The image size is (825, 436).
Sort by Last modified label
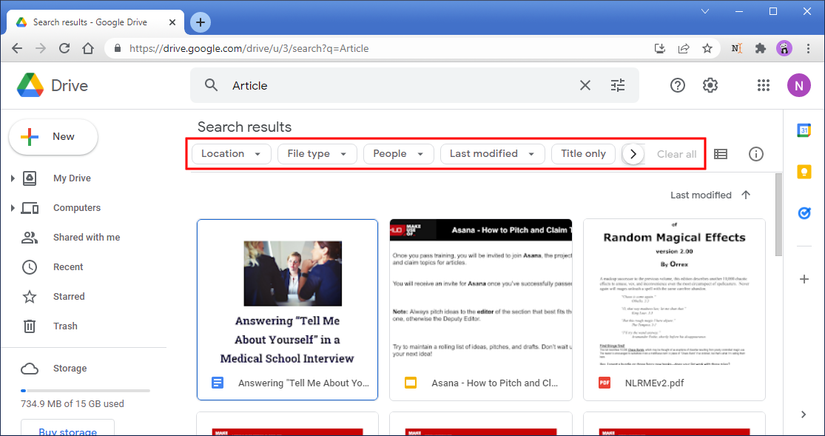[700, 195]
